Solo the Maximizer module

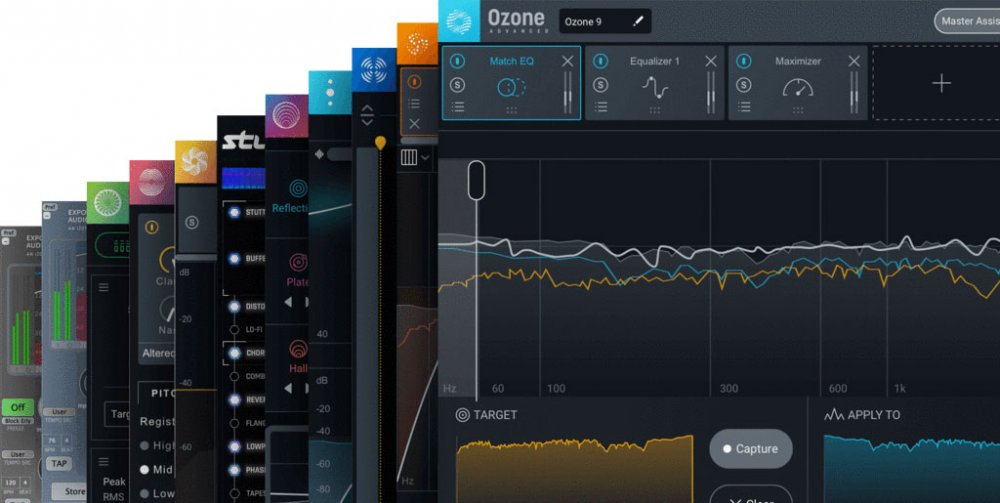pyautogui.click(x=744, y=85)
